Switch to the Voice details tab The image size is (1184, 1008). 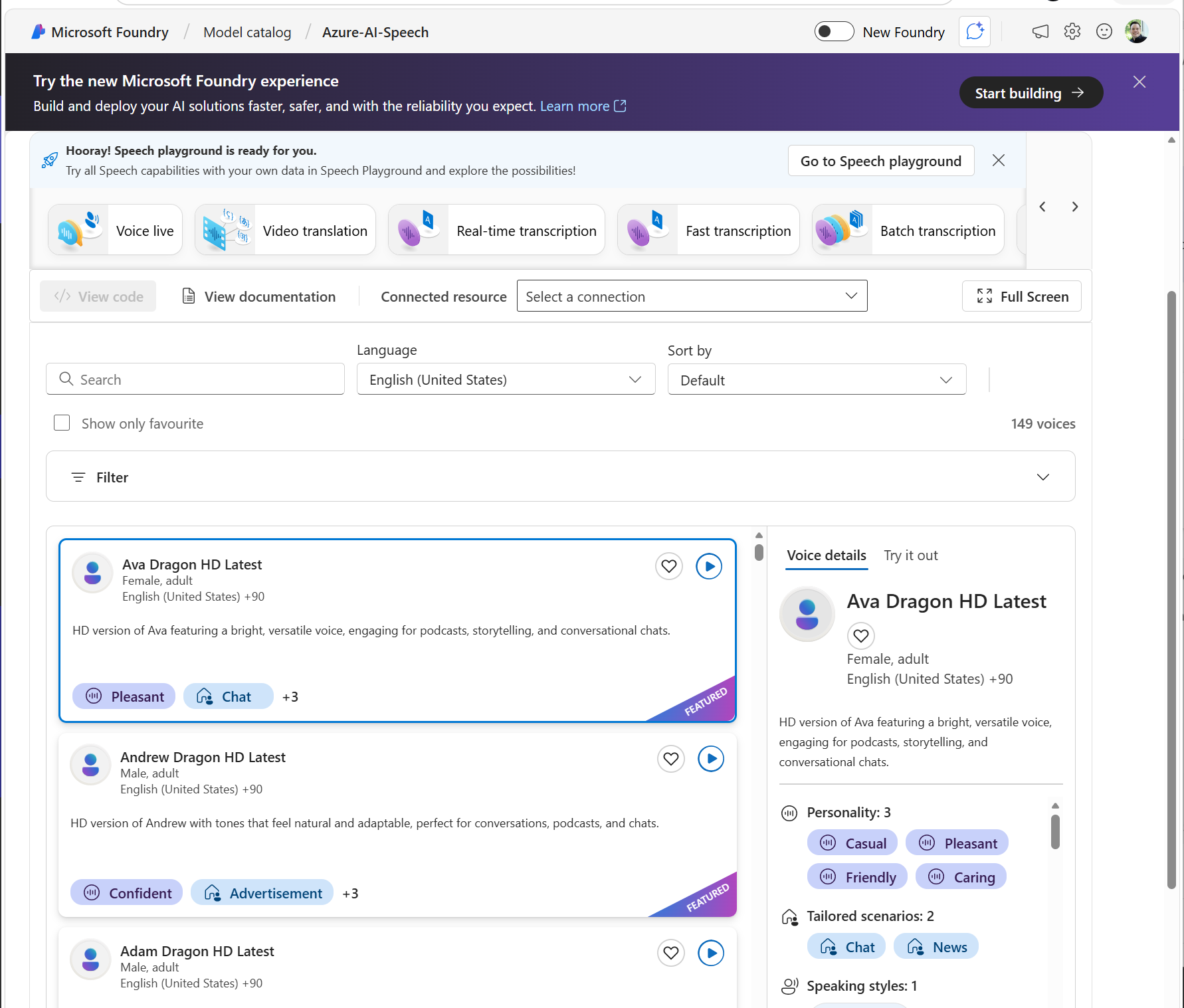[x=827, y=555]
